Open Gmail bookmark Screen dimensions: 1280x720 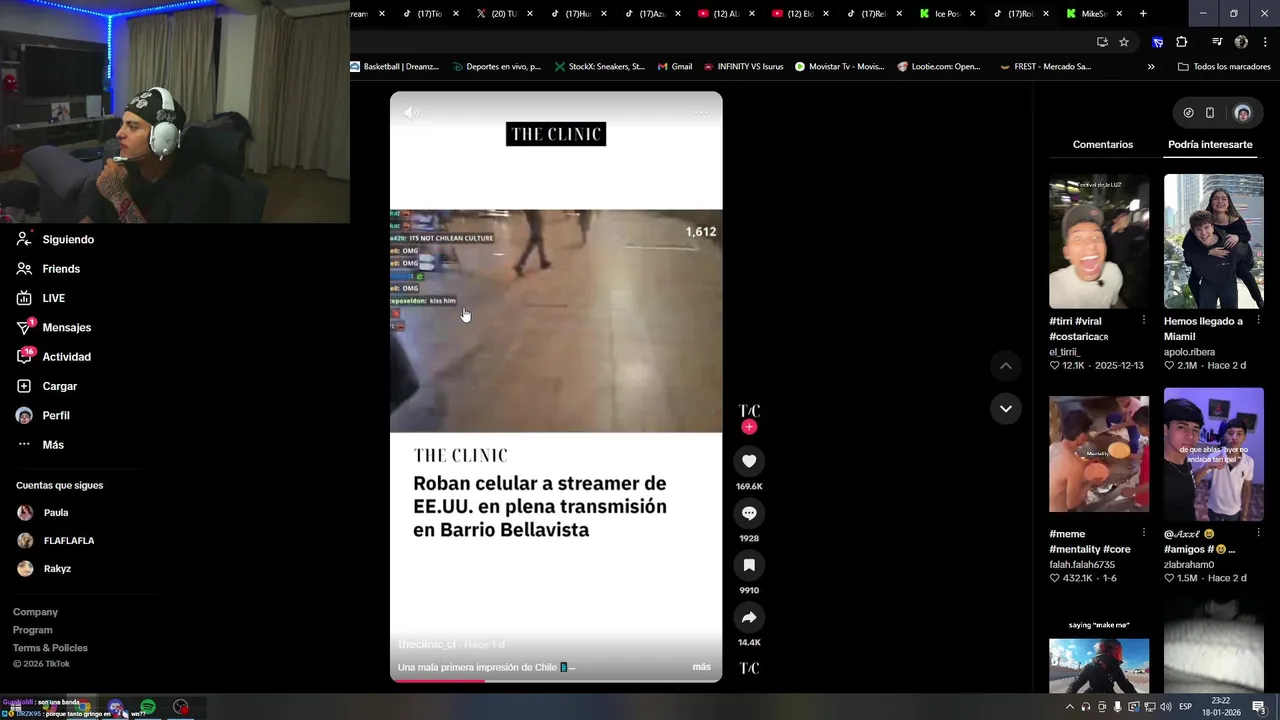(675, 67)
